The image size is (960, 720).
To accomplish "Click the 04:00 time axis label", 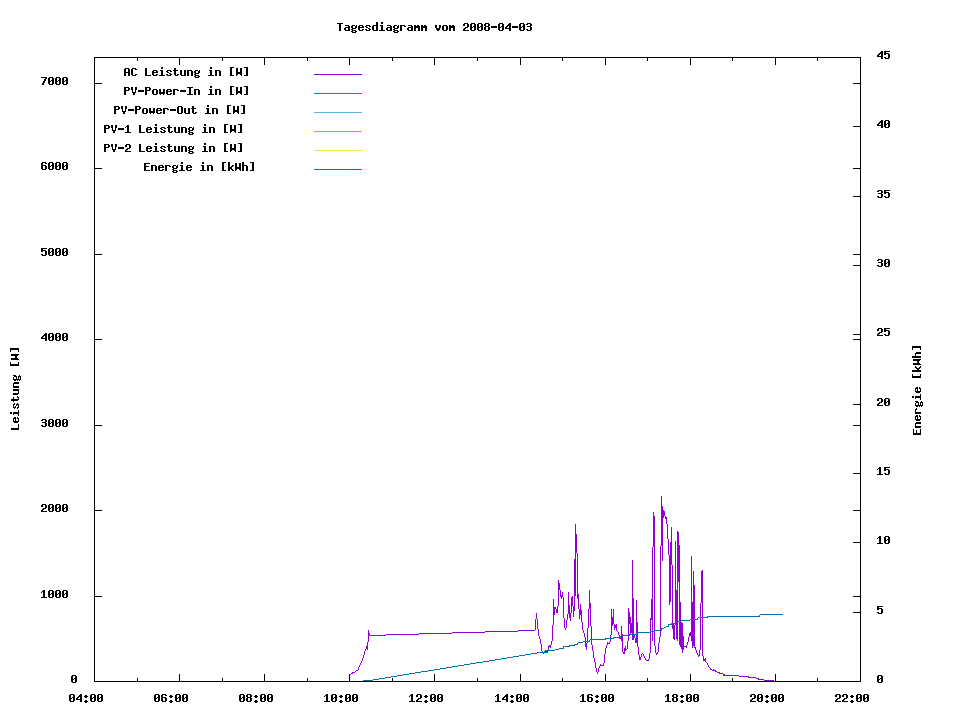I will click(87, 698).
